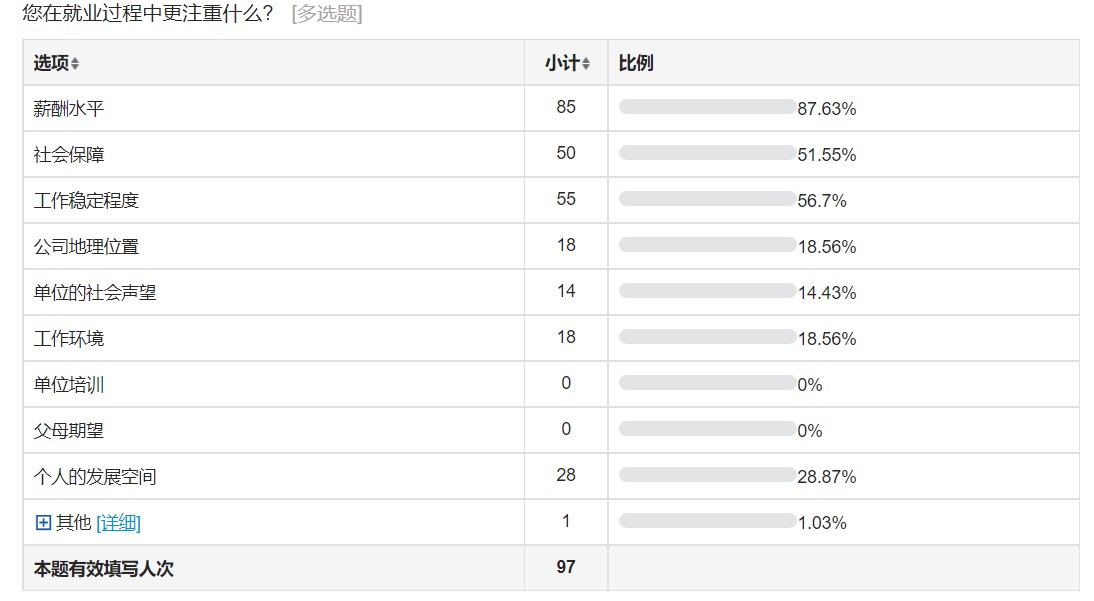
Task: Click the 比例 column header
Action: 636,63
